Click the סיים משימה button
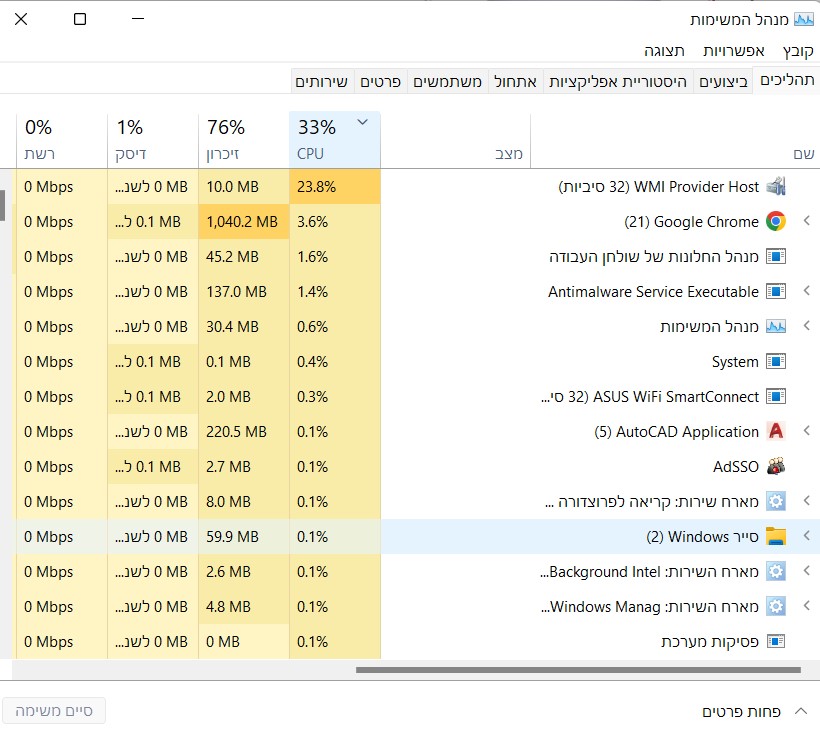 point(54,711)
